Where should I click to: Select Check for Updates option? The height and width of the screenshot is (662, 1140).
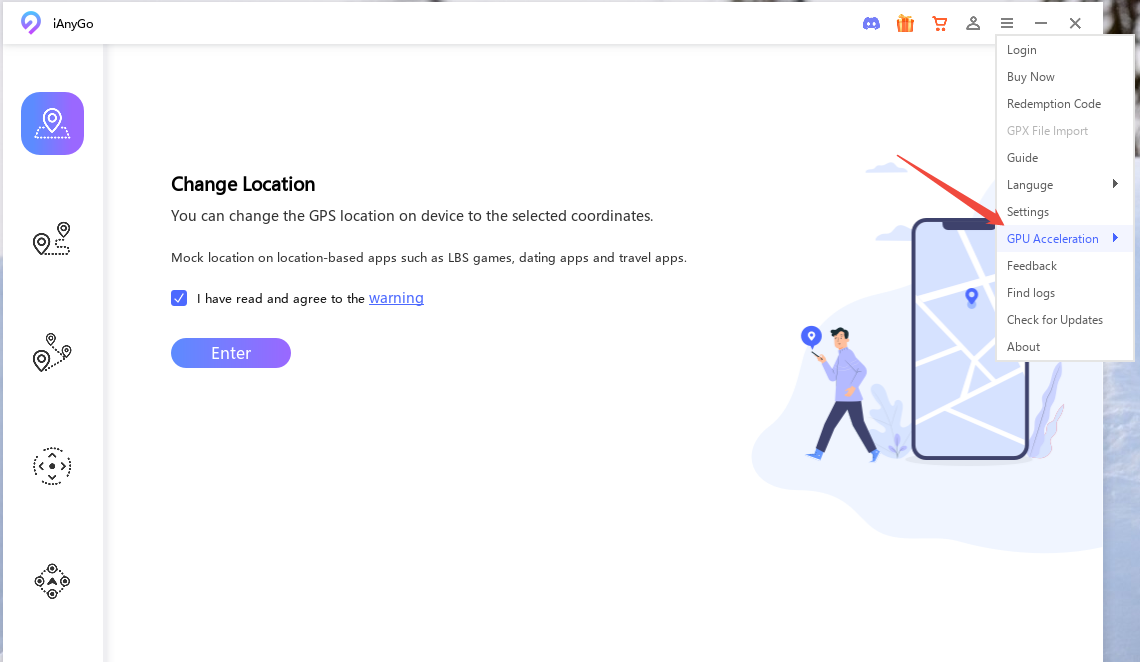coord(1054,320)
